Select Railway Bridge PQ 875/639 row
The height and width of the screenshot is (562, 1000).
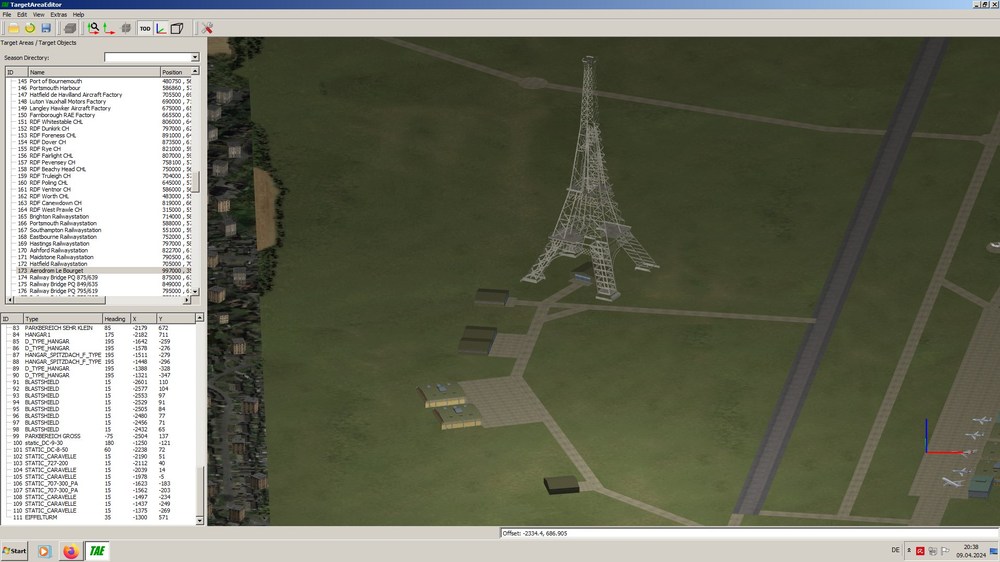click(x=98, y=277)
